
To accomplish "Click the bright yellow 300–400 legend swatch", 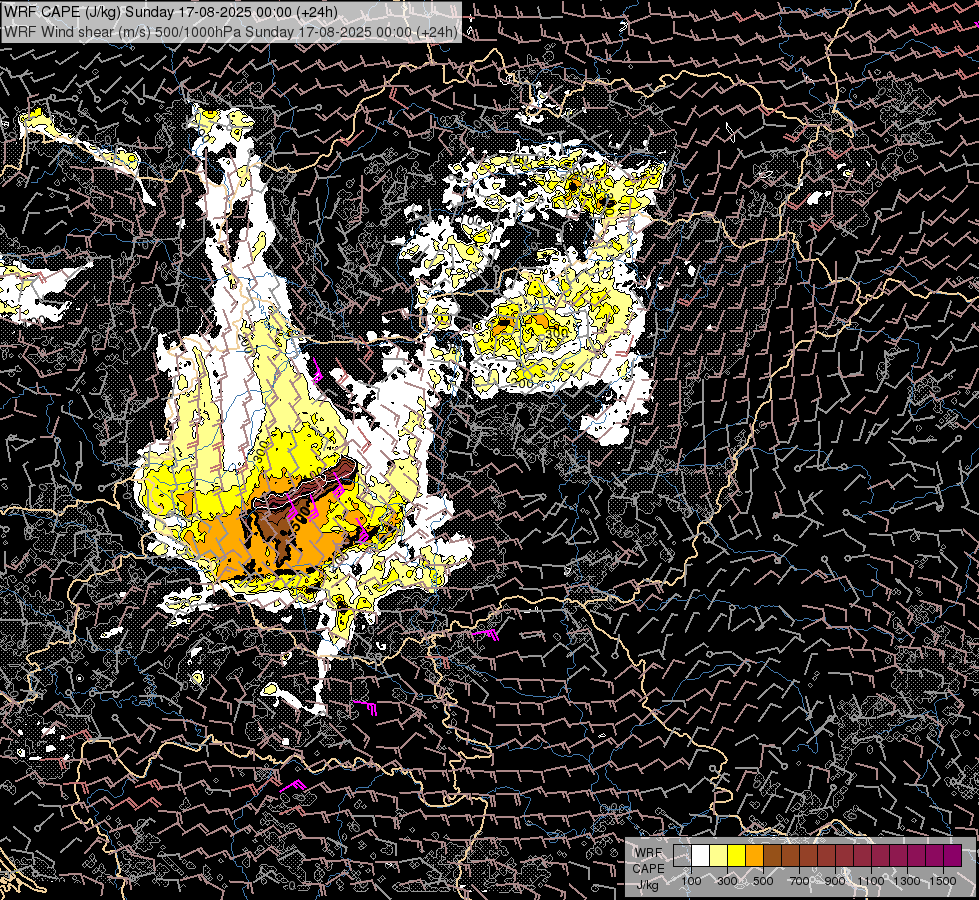I will (737, 855).
